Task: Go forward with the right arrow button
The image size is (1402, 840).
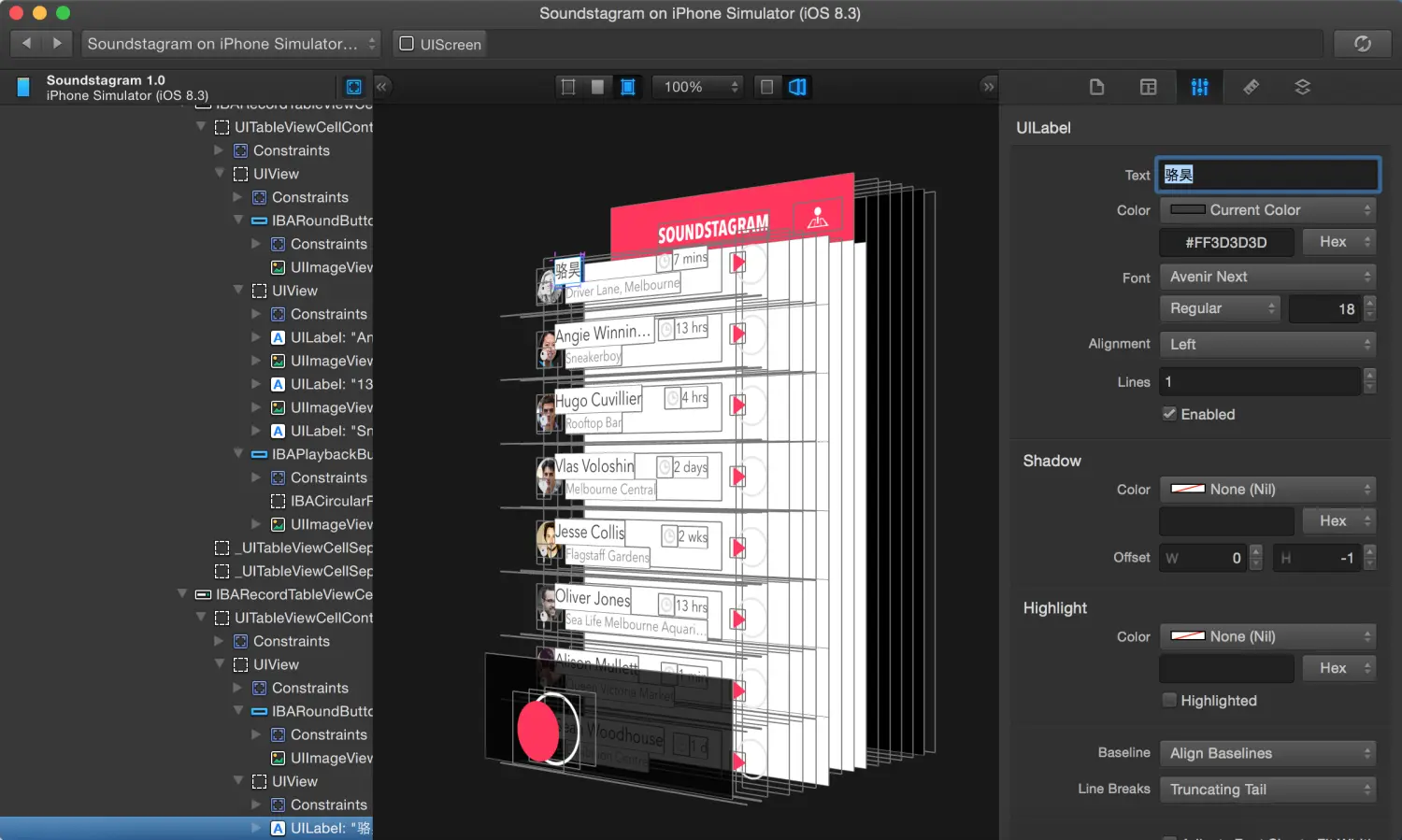Action: click(x=57, y=43)
